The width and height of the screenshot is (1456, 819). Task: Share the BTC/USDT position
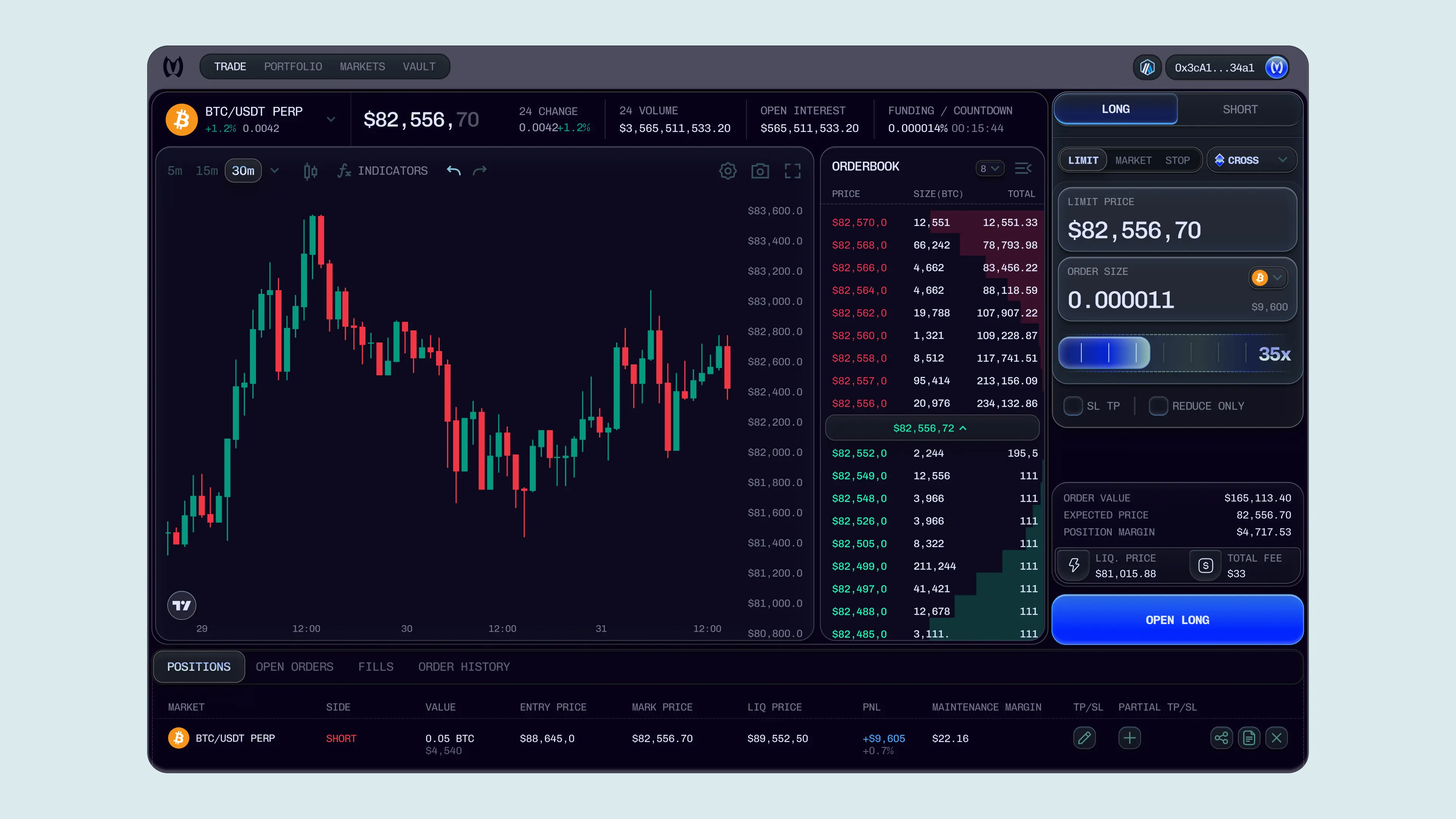coord(1221,737)
